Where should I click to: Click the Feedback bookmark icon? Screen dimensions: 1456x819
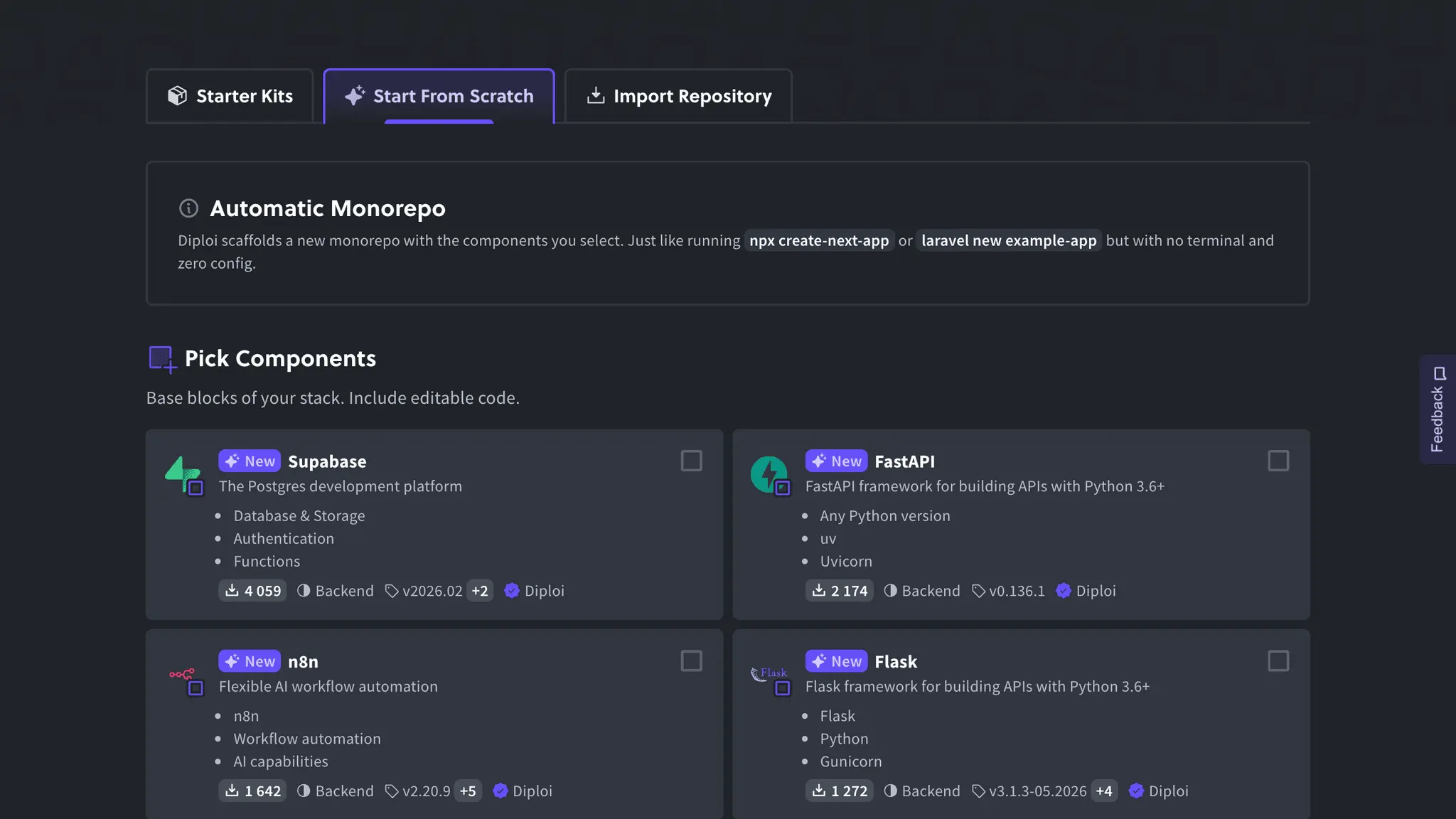click(x=1440, y=373)
